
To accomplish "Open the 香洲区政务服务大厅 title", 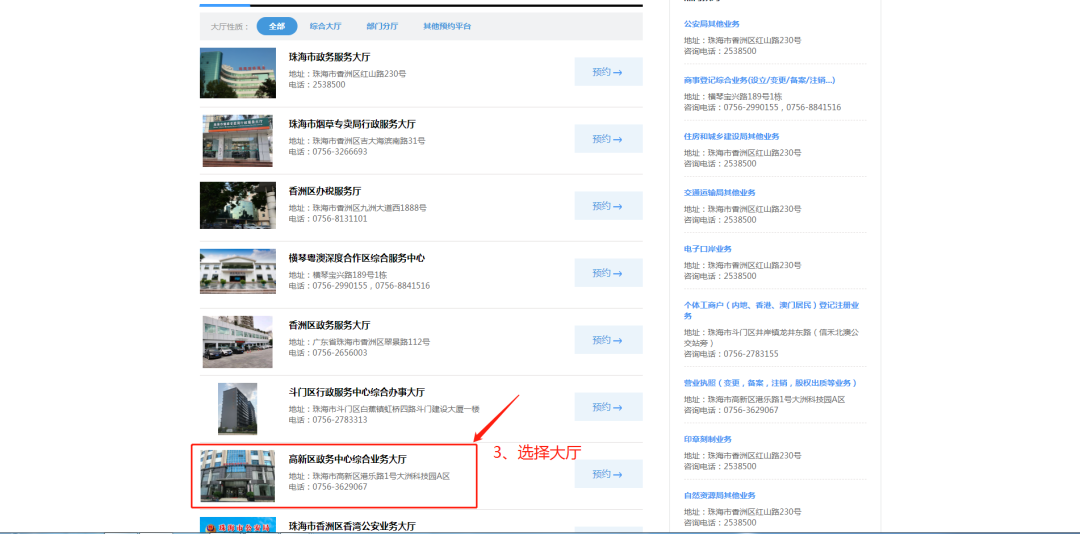I will click(329, 325).
